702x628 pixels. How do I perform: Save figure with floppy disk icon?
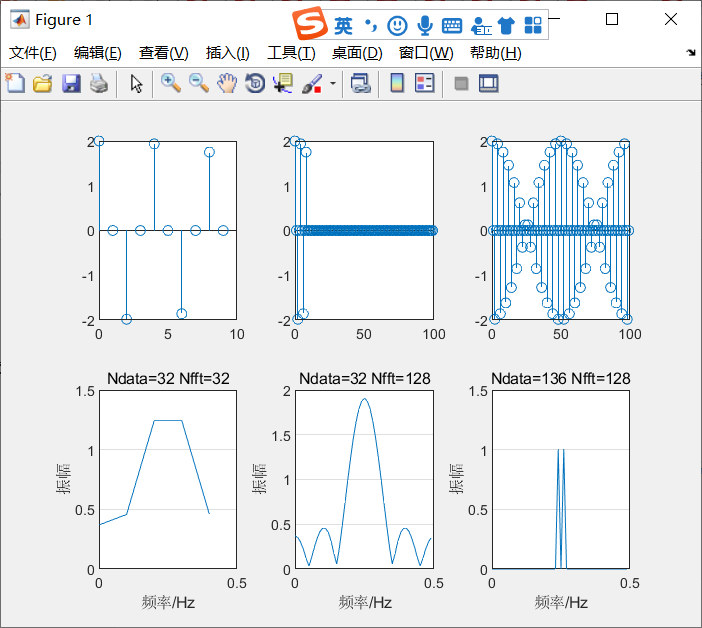pyautogui.click(x=71, y=83)
